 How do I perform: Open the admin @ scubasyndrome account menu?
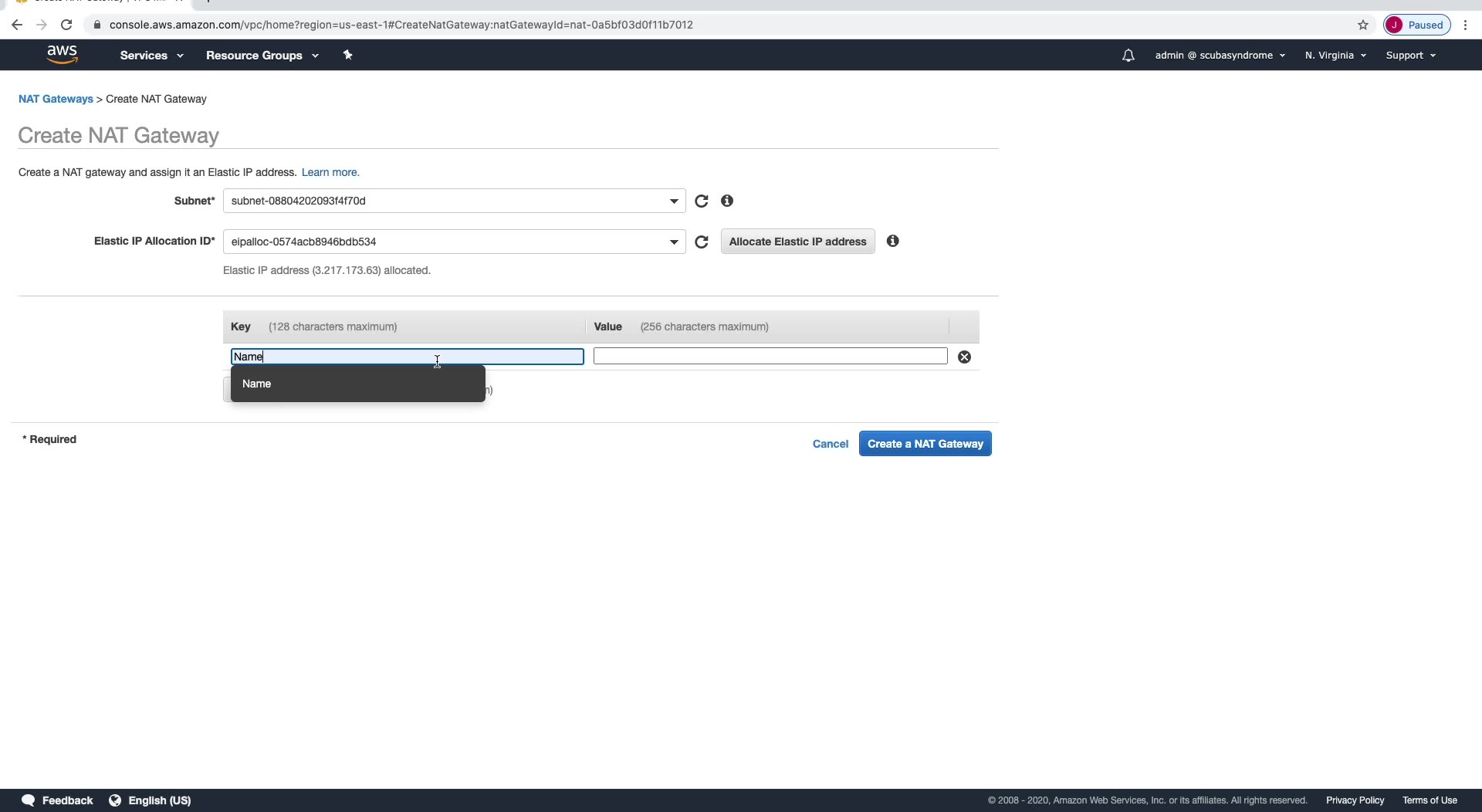1220,56
